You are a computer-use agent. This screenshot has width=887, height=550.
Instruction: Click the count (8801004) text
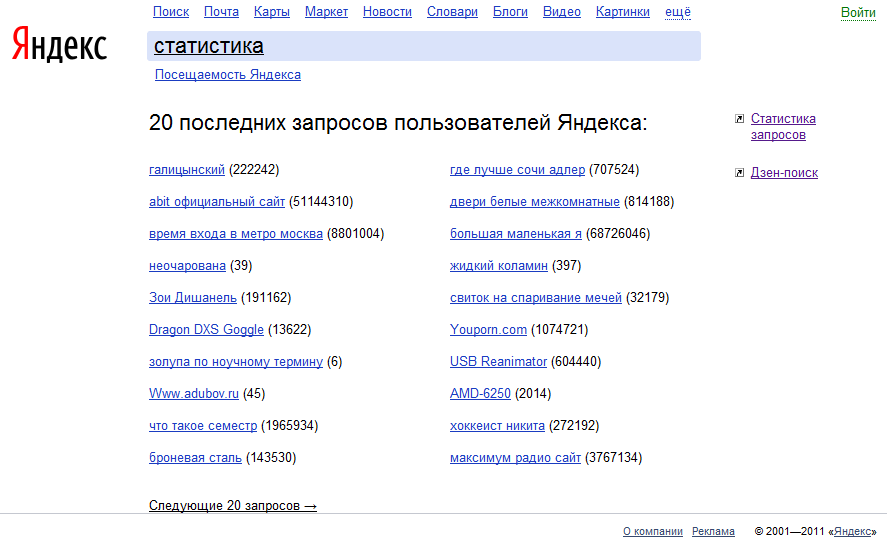356,234
